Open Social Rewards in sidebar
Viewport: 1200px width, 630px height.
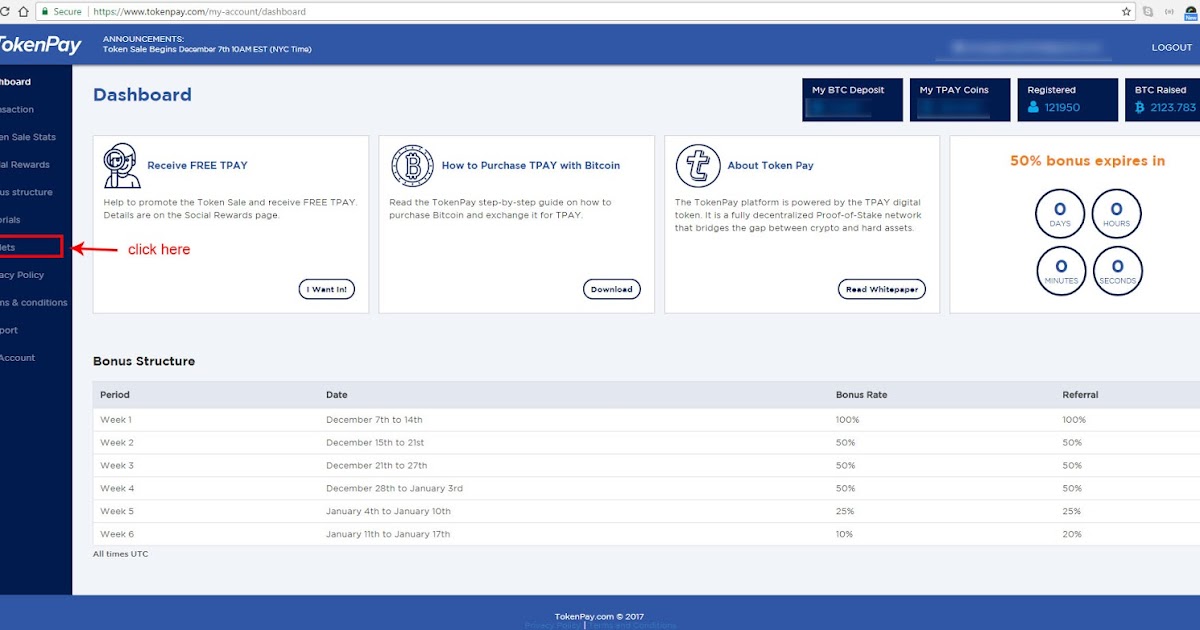point(25,164)
